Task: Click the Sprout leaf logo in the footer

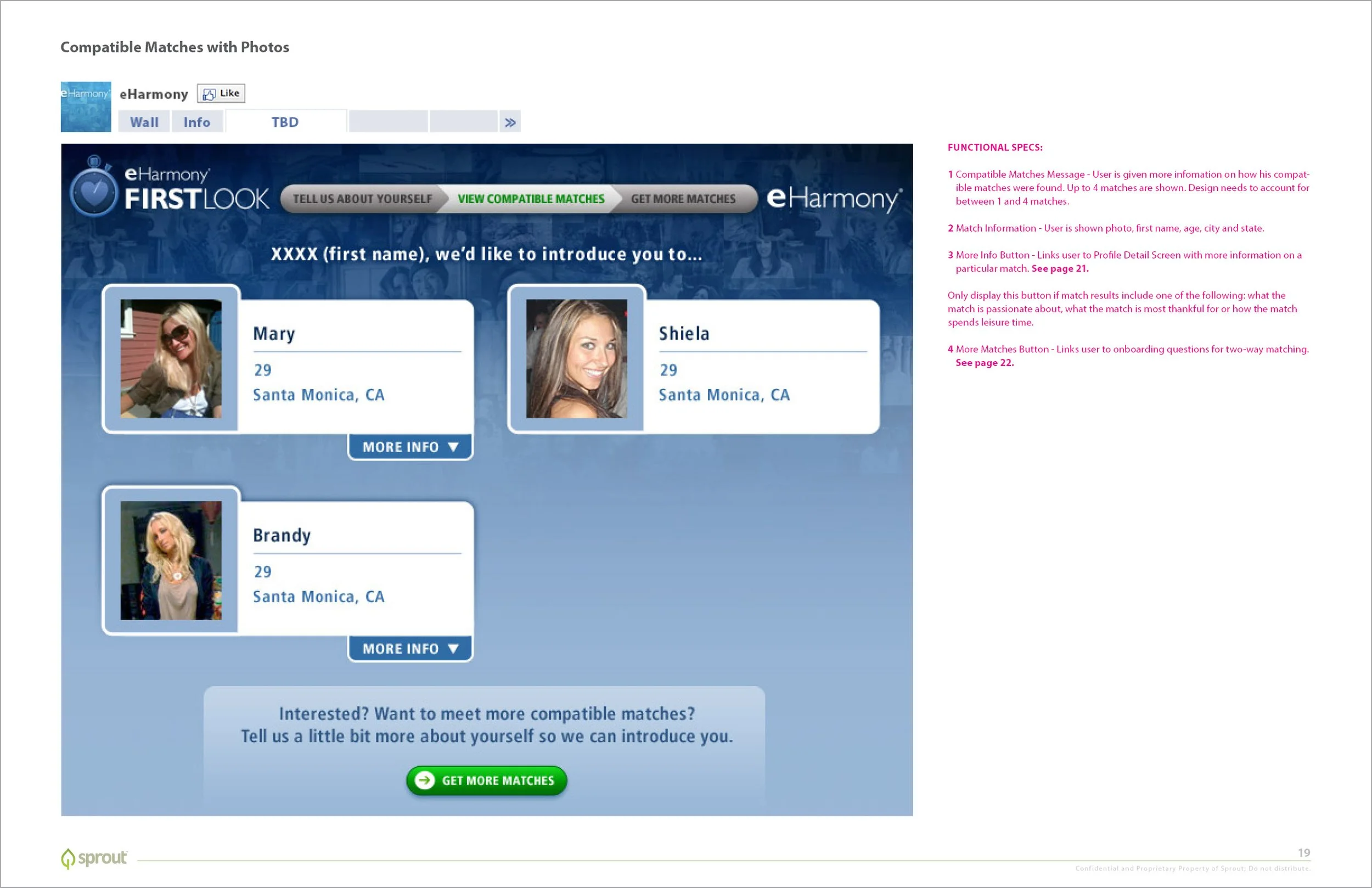Action: 68,858
